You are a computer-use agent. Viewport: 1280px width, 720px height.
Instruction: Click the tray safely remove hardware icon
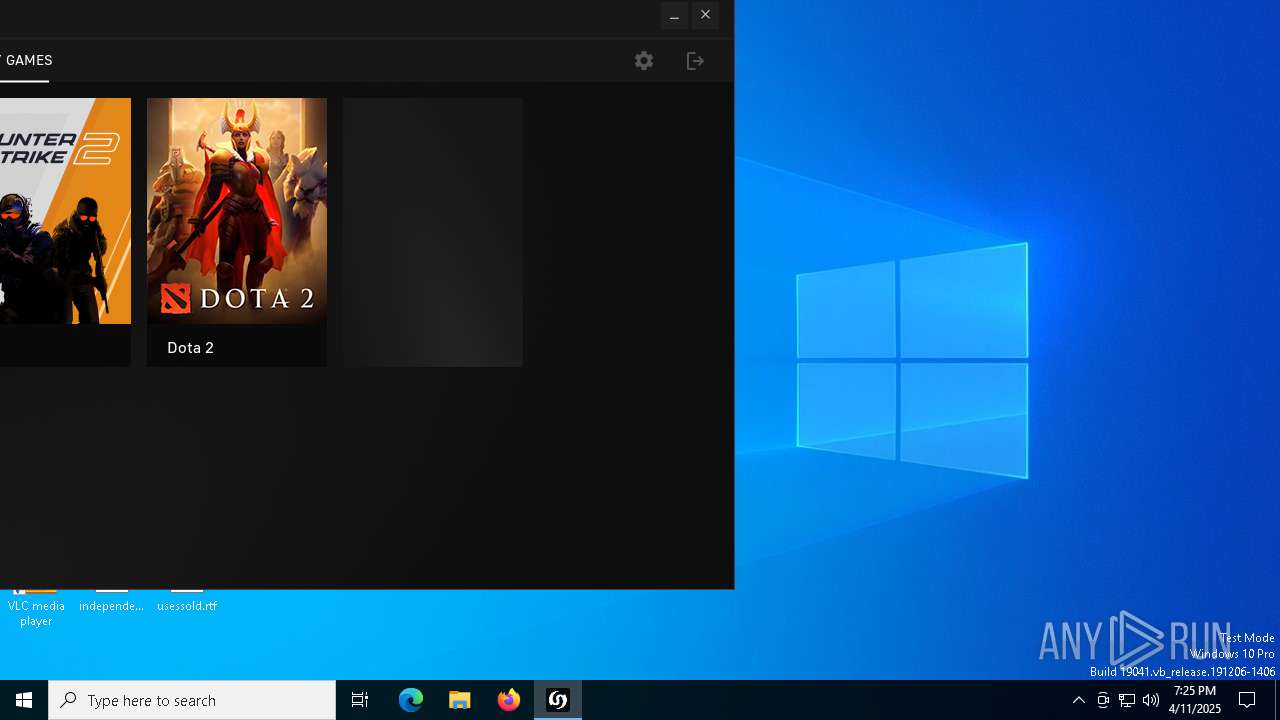(1103, 700)
